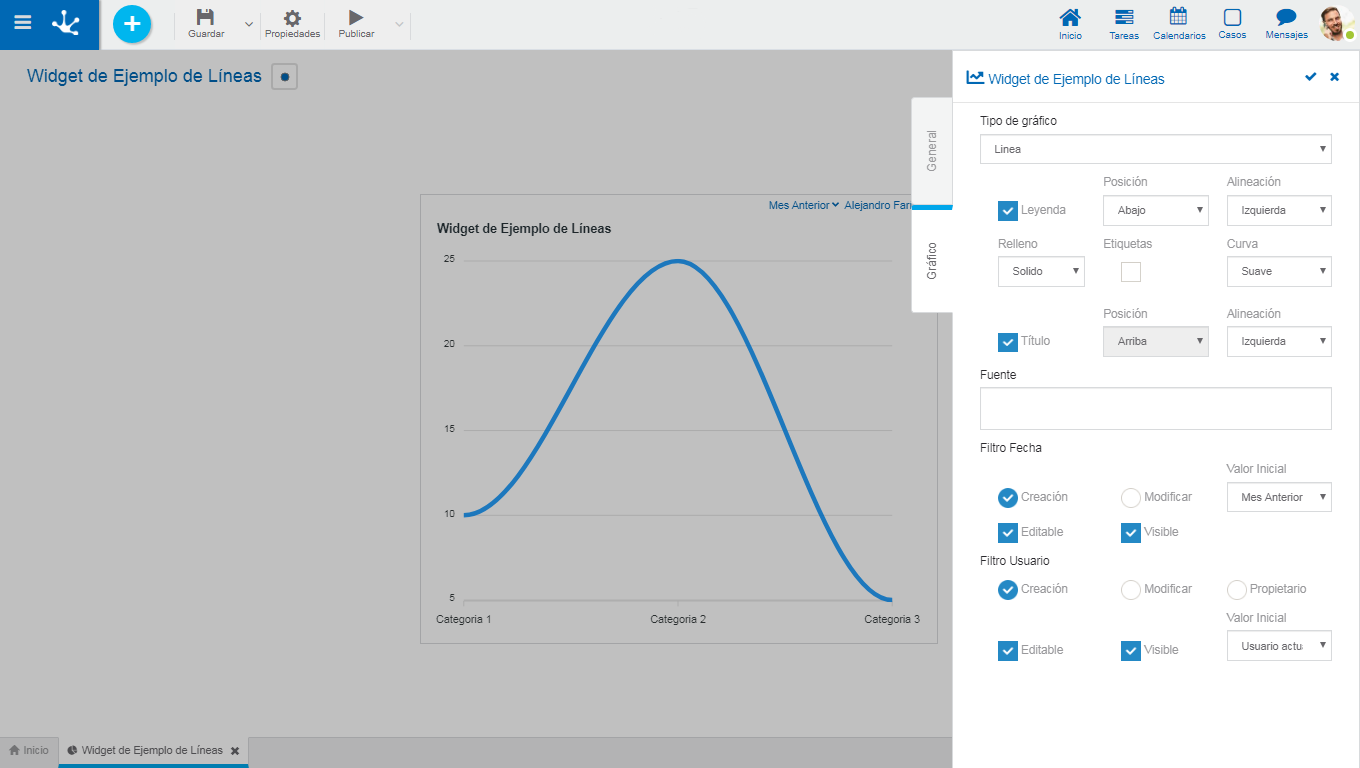
Task: Expand the Publicar options arrow
Action: 399,24
